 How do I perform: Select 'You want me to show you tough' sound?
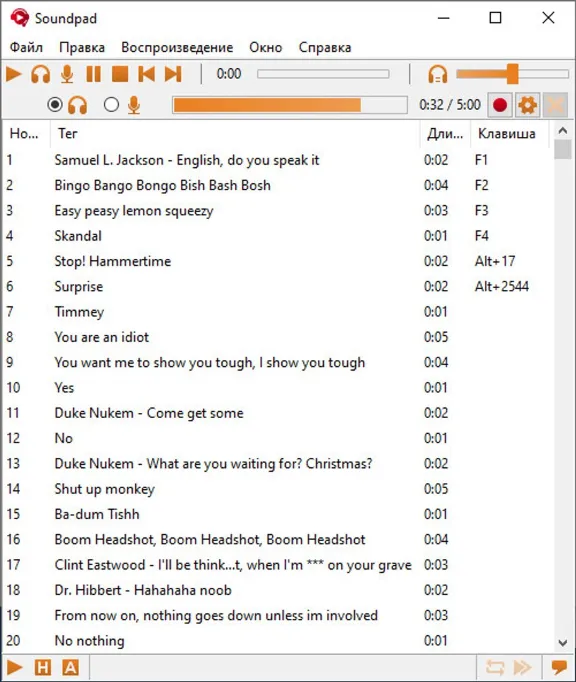pos(278,362)
